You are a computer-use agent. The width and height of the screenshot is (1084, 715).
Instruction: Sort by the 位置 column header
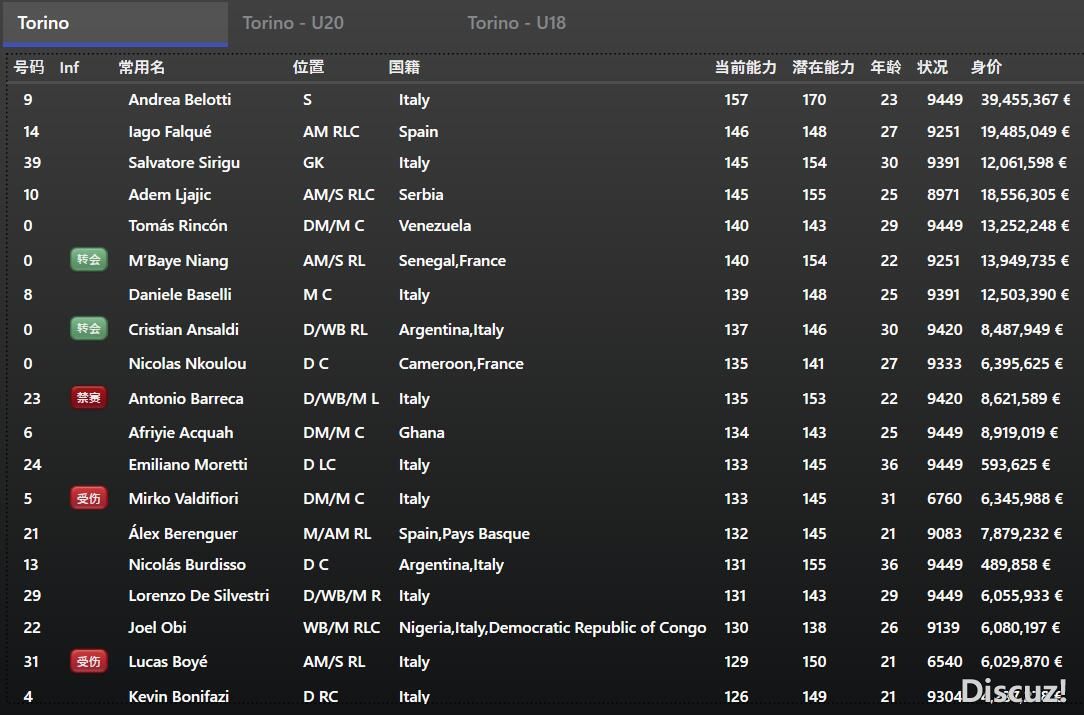pyautogui.click(x=308, y=67)
